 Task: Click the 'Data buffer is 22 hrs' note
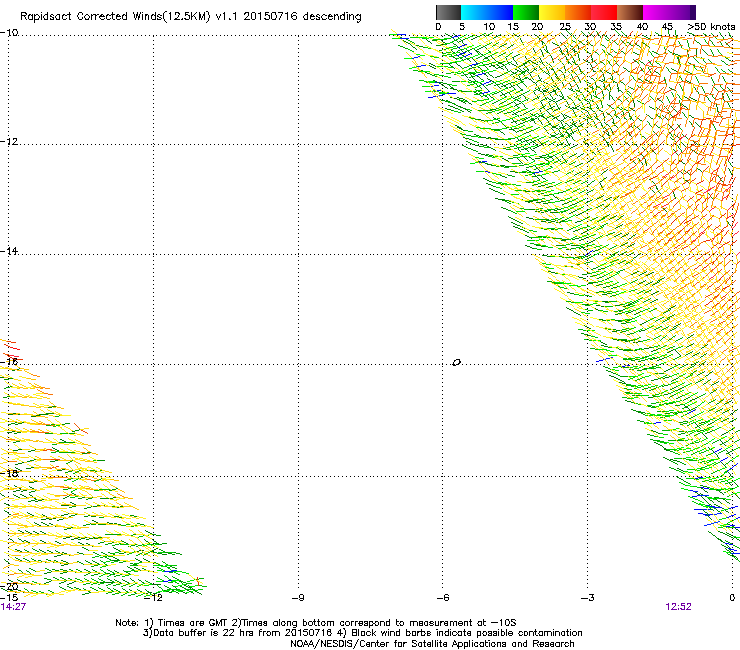pyautogui.click(x=362, y=633)
